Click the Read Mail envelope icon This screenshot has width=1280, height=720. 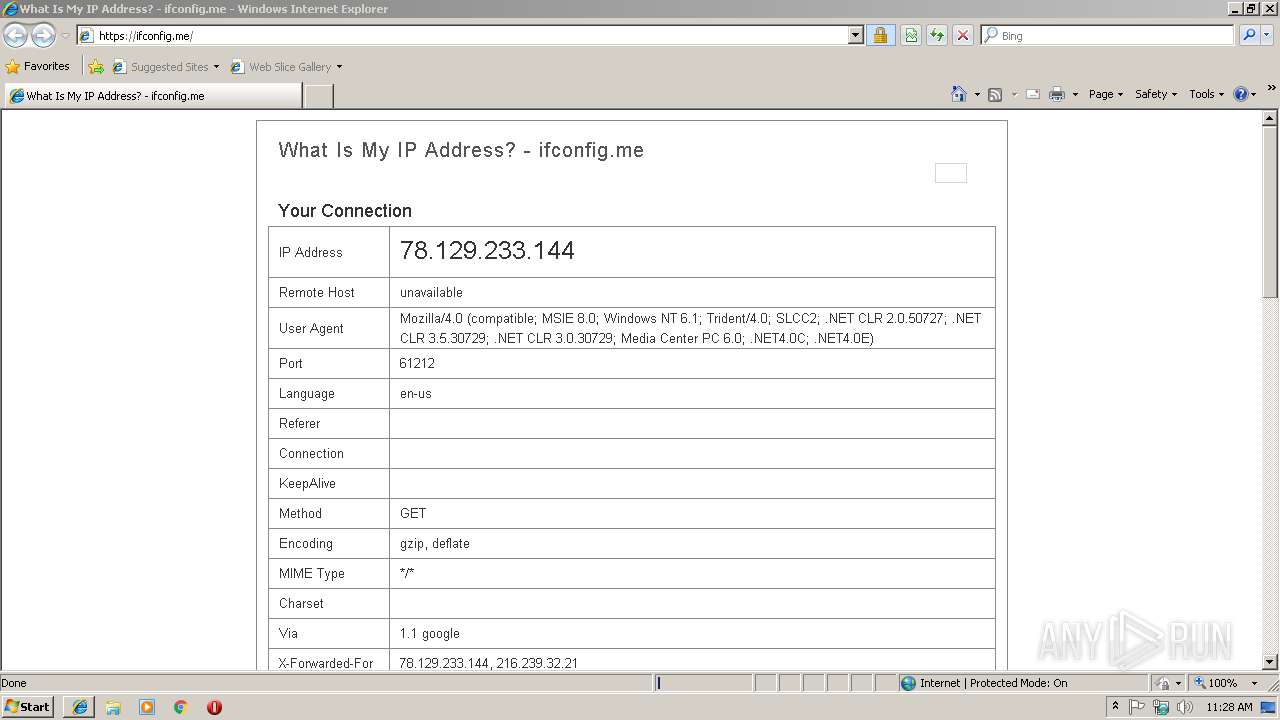pyautogui.click(x=1033, y=94)
